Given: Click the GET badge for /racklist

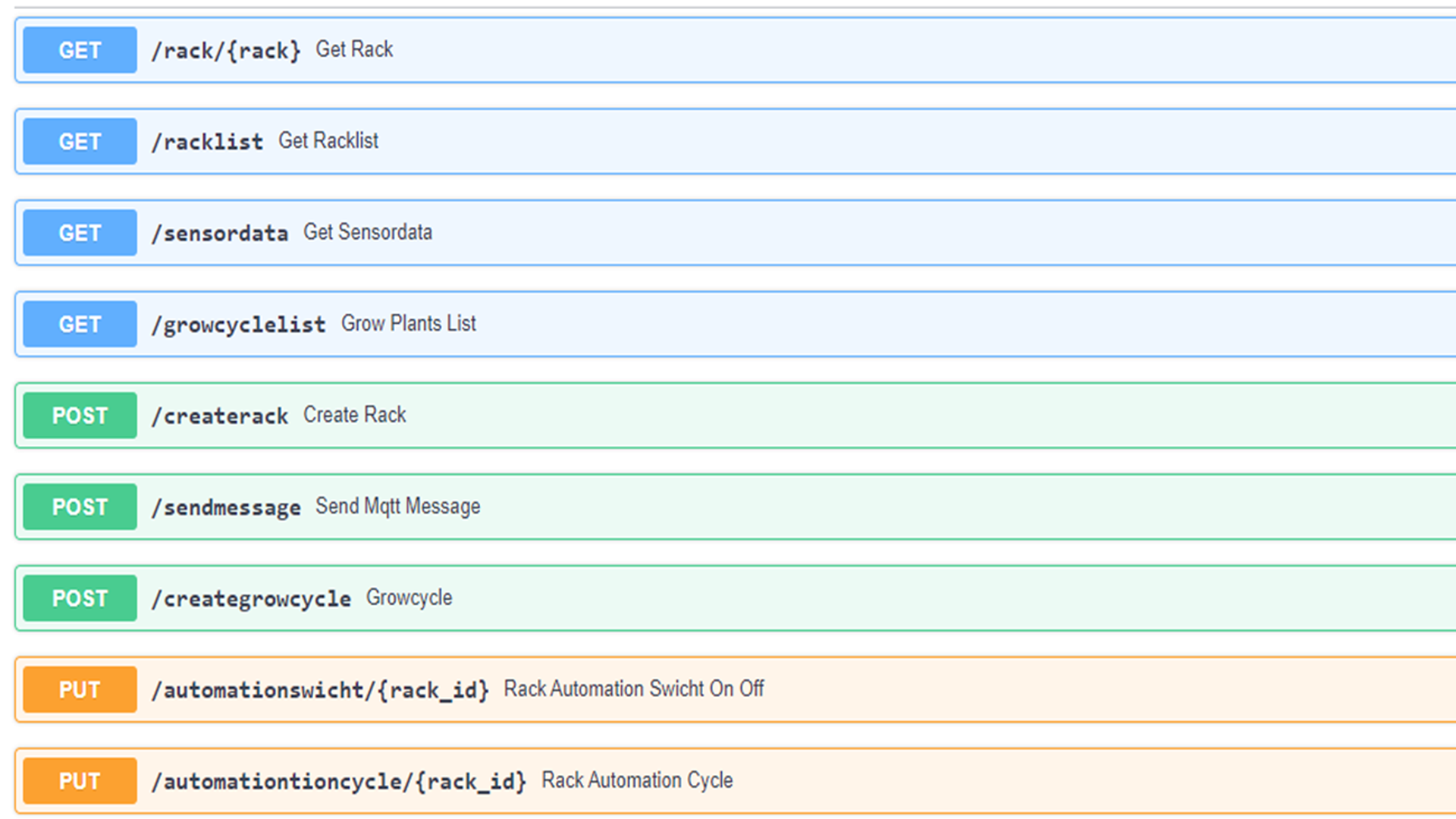Looking at the screenshot, I should 80,141.
